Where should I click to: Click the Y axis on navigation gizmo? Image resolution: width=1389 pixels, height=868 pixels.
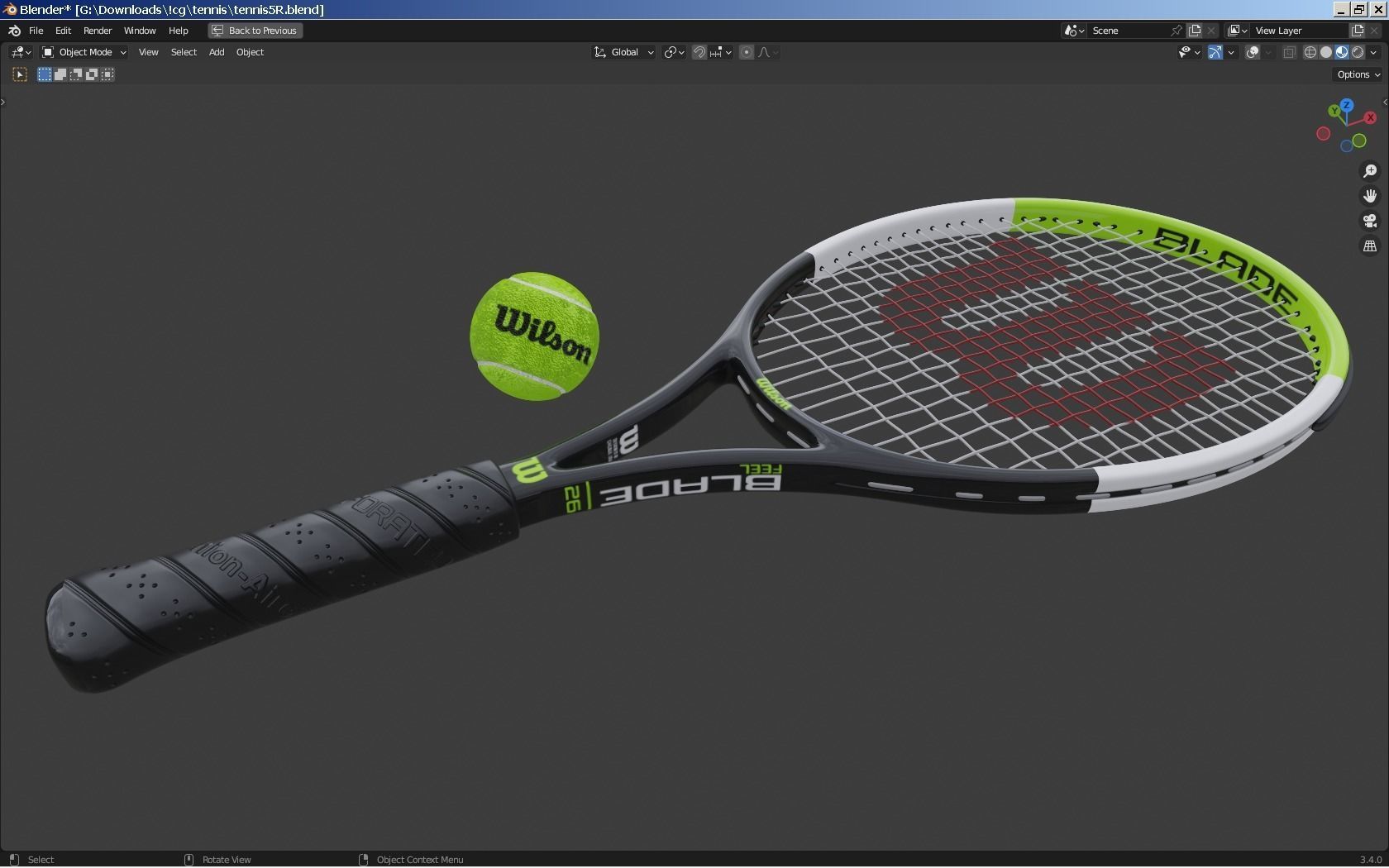point(1334,112)
